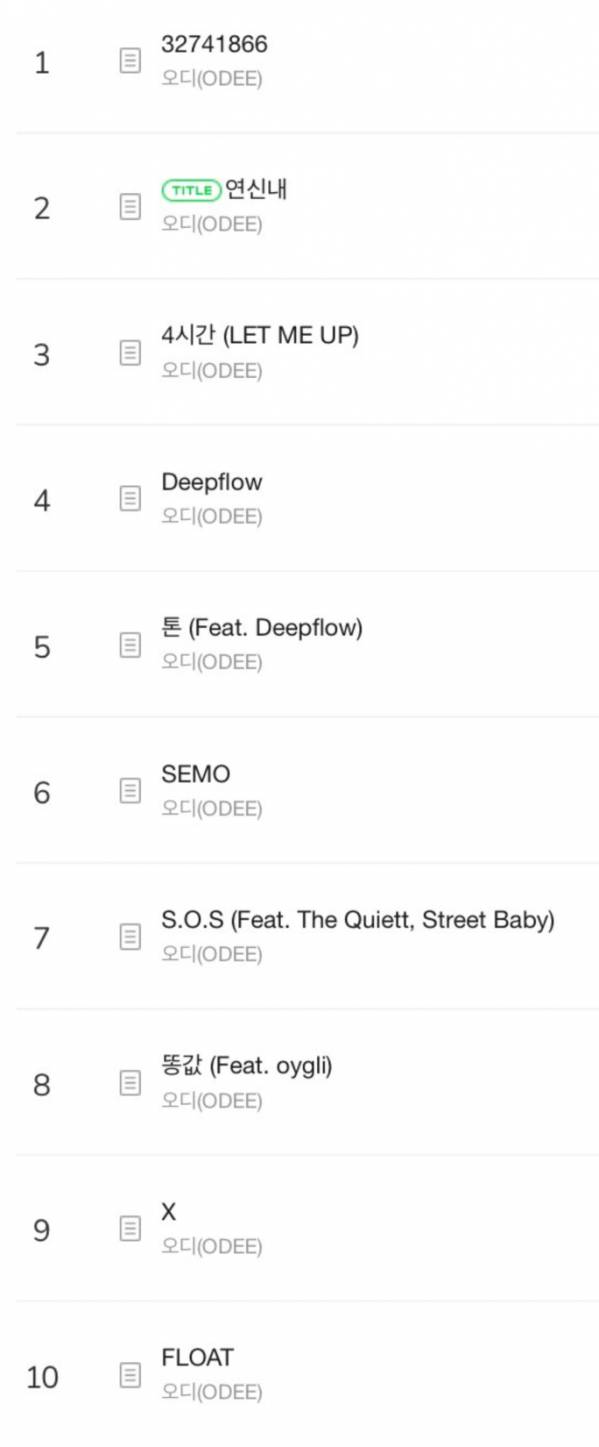
Task: Click artist 오디(ODEE) under track FLOAT
Action: click(x=212, y=1392)
